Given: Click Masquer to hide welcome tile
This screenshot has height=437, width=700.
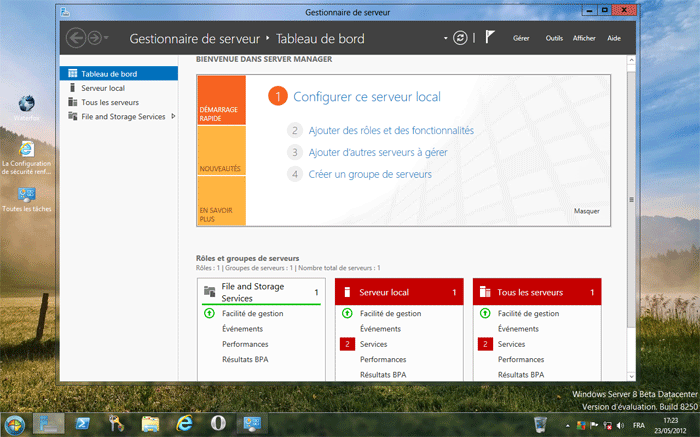Looking at the screenshot, I should point(587,211).
